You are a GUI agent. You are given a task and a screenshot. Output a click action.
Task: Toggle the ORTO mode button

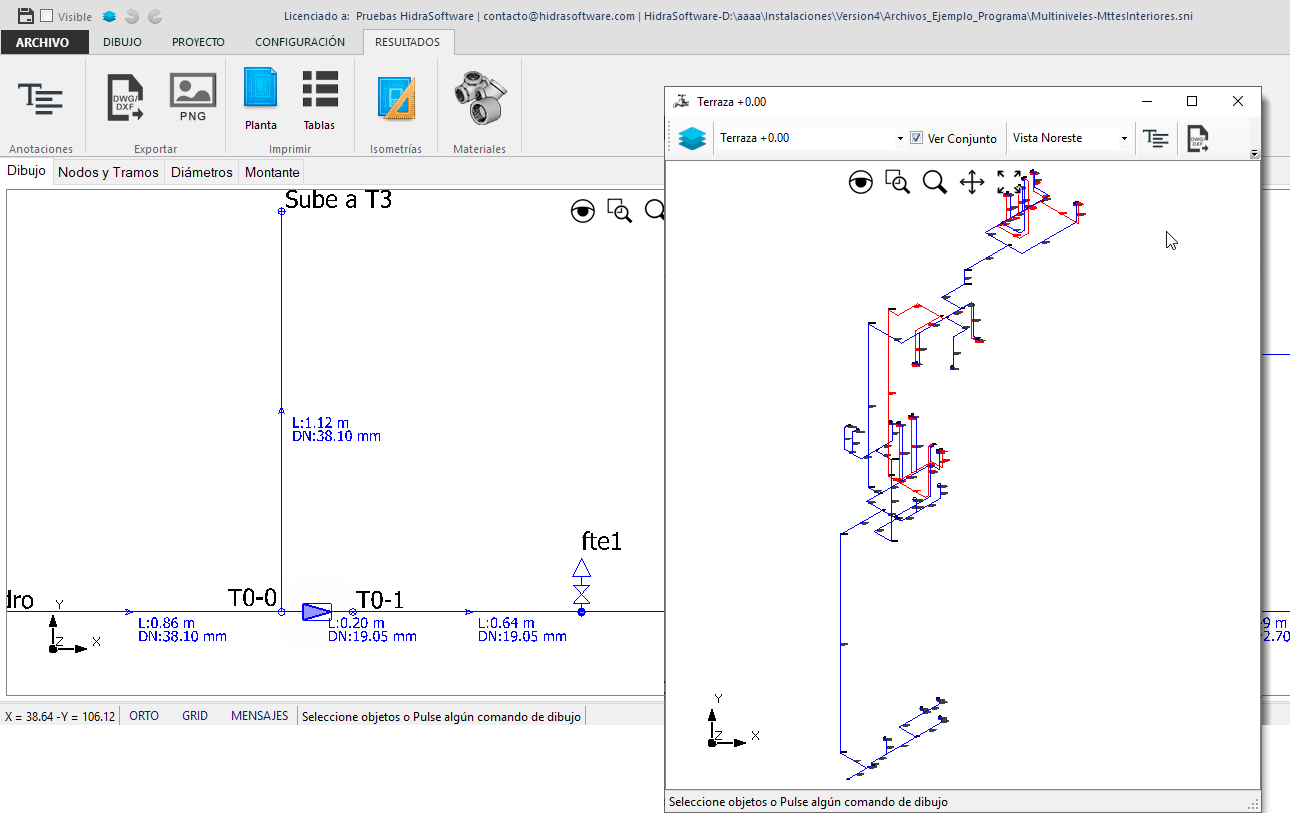[144, 716]
